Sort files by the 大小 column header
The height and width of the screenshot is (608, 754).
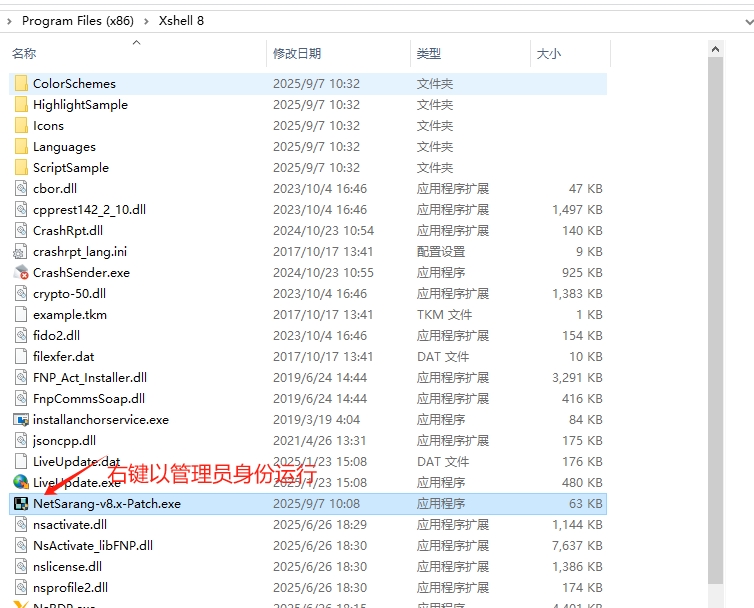[x=549, y=53]
